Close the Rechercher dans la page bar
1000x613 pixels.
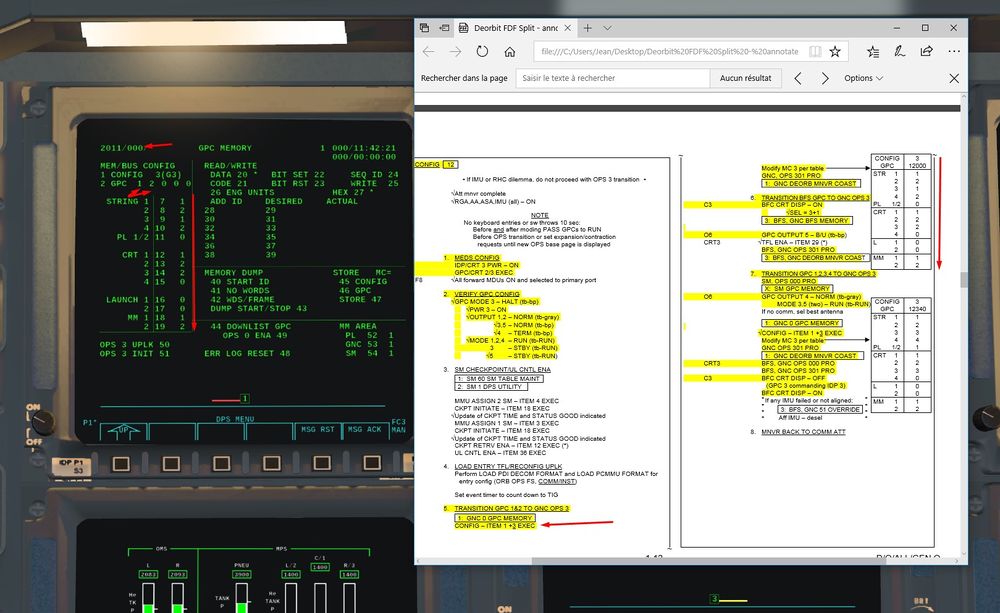[x=954, y=78]
